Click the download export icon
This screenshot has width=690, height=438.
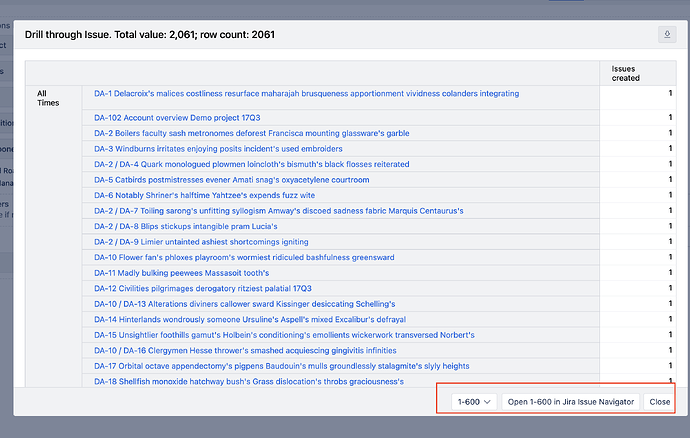667,35
